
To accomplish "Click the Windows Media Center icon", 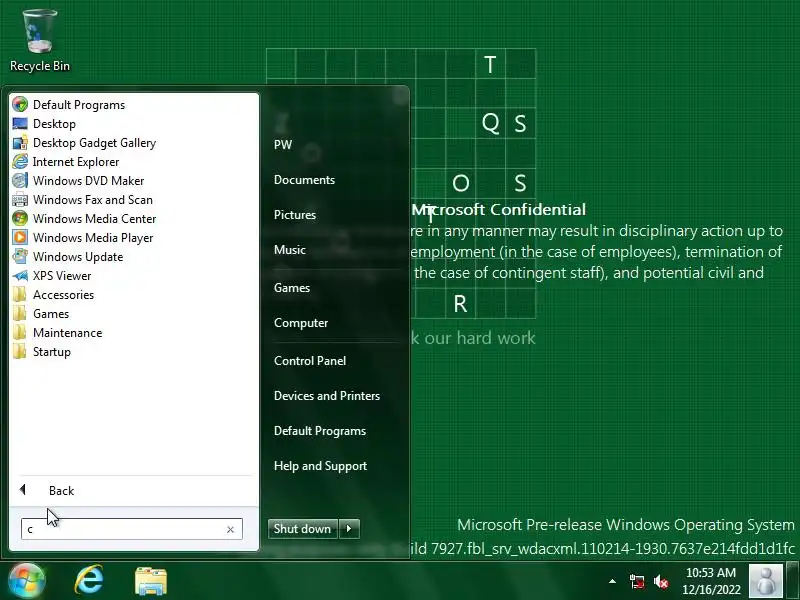I will [20, 218].
